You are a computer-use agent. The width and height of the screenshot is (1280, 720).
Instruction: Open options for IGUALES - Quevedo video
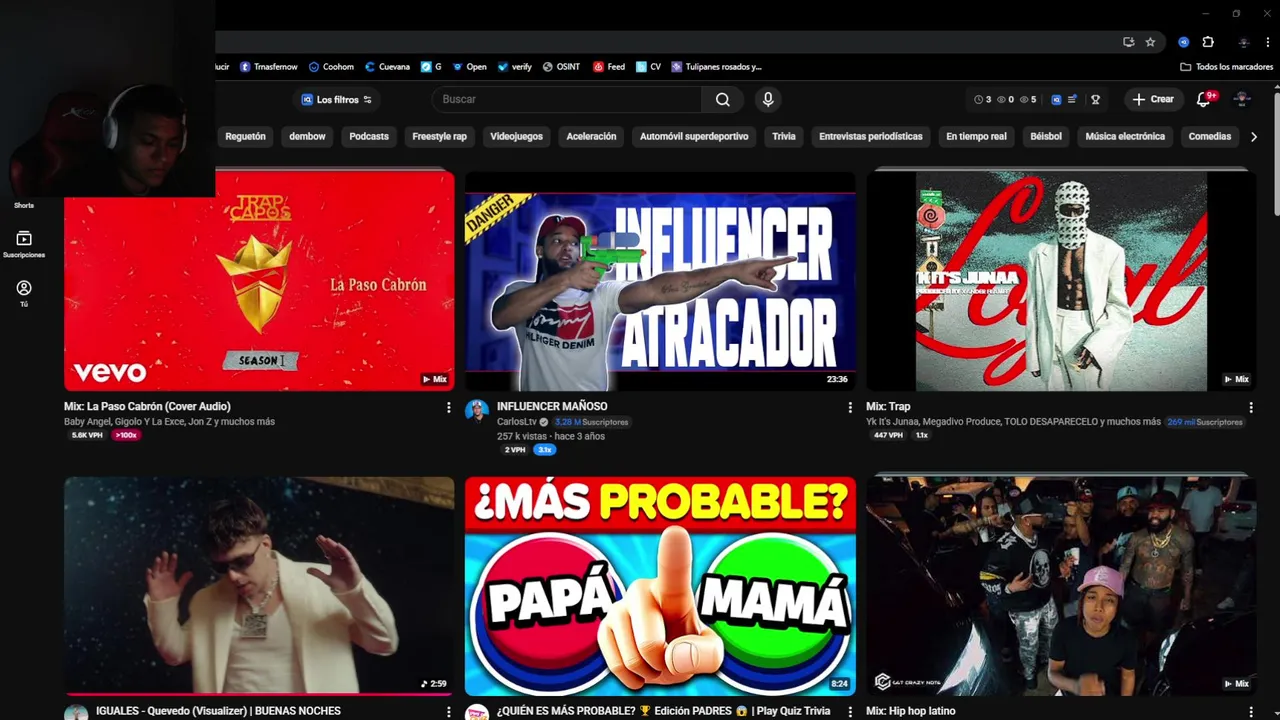click(448, 711)
